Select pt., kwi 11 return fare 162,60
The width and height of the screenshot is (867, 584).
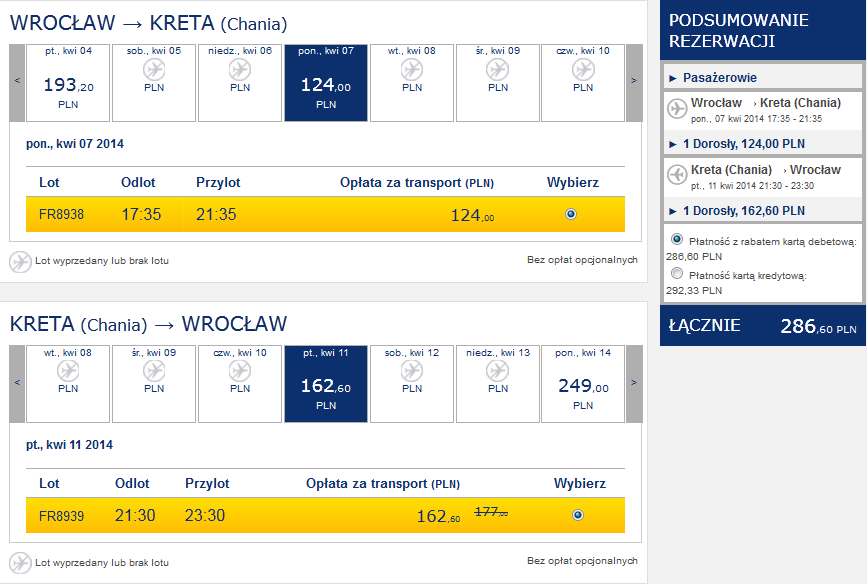coord(326,384)
